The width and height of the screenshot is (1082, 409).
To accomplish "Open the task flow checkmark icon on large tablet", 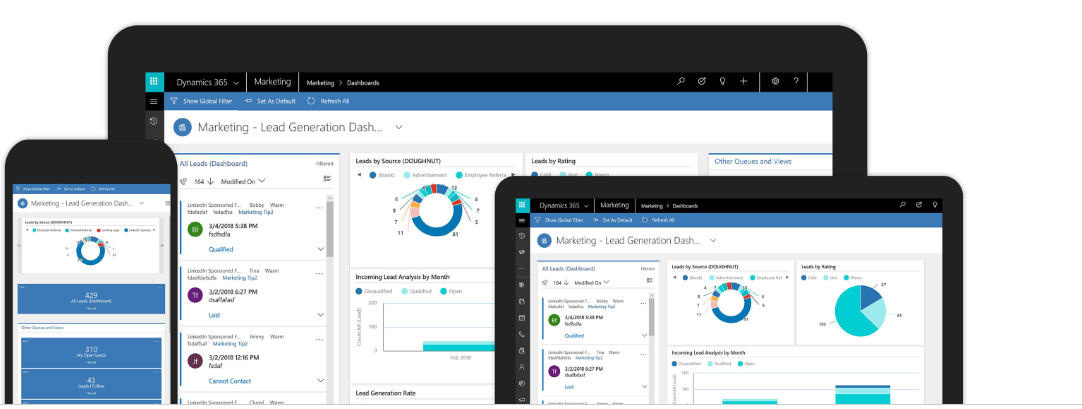I will click(702, 81).
